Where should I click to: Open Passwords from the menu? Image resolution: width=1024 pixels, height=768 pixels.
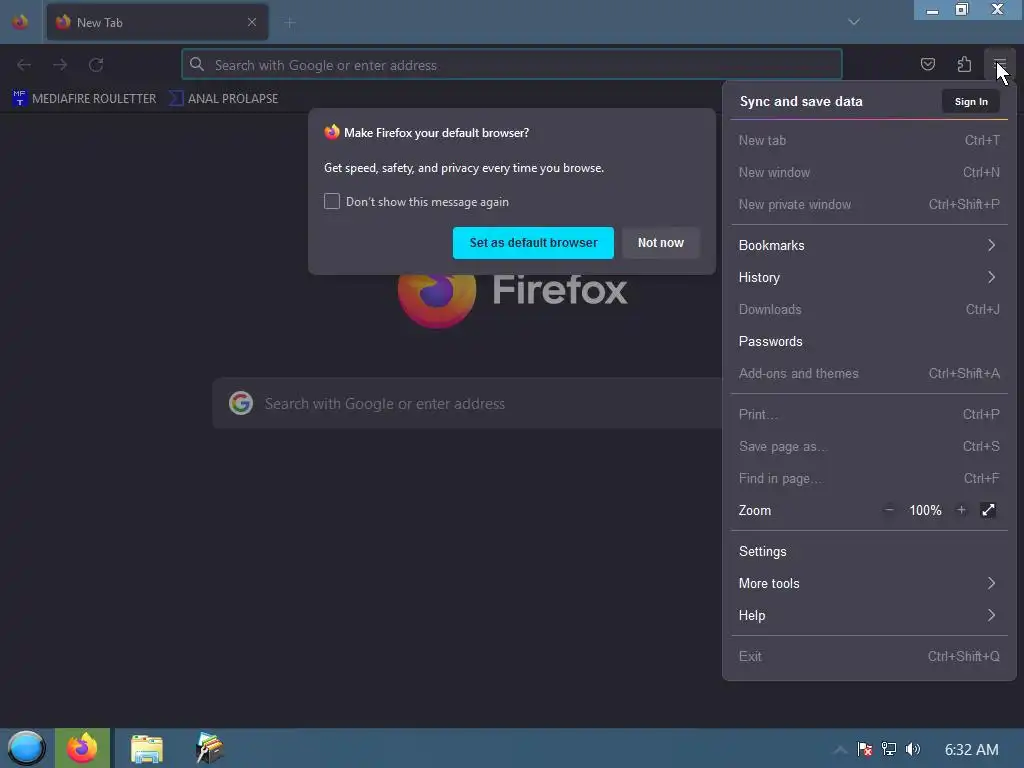coord(869,342)
